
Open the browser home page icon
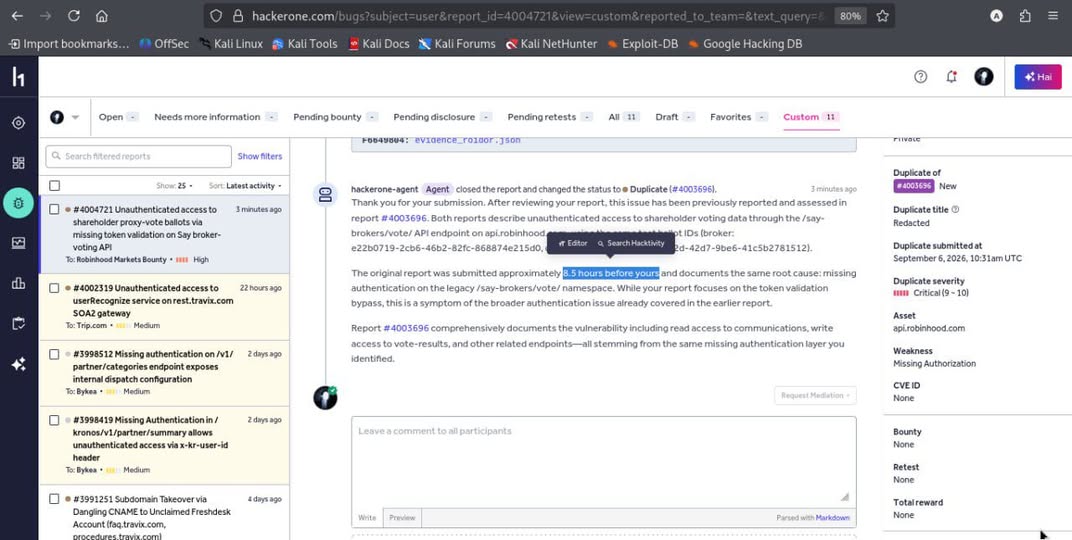click(x=102, y=16)
